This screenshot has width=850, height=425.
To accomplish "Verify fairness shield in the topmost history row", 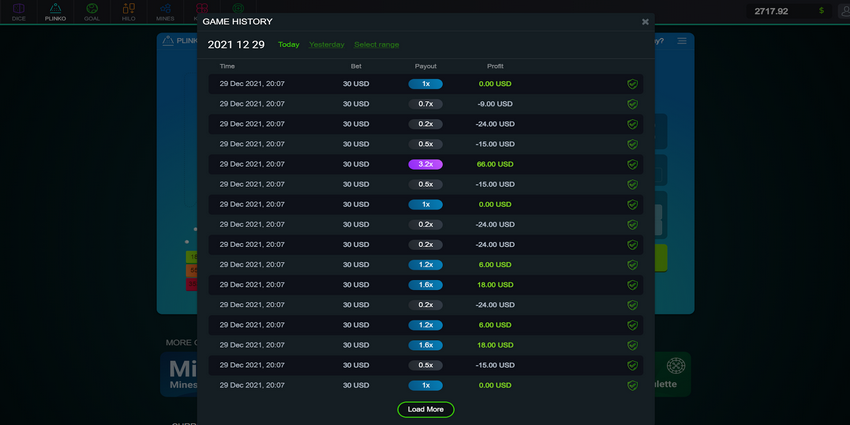I will 632,84.
